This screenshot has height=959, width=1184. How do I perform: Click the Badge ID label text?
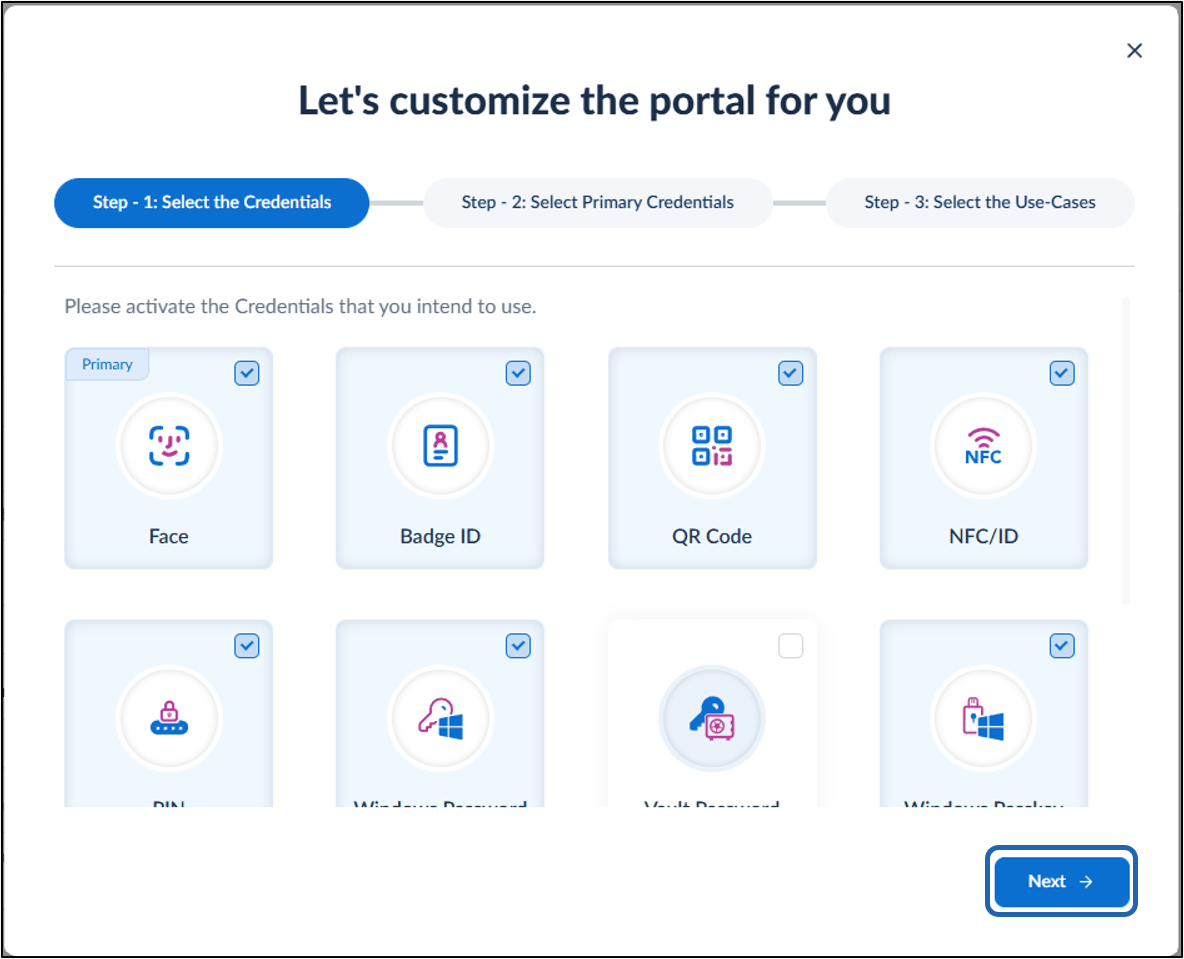(440, 536)
